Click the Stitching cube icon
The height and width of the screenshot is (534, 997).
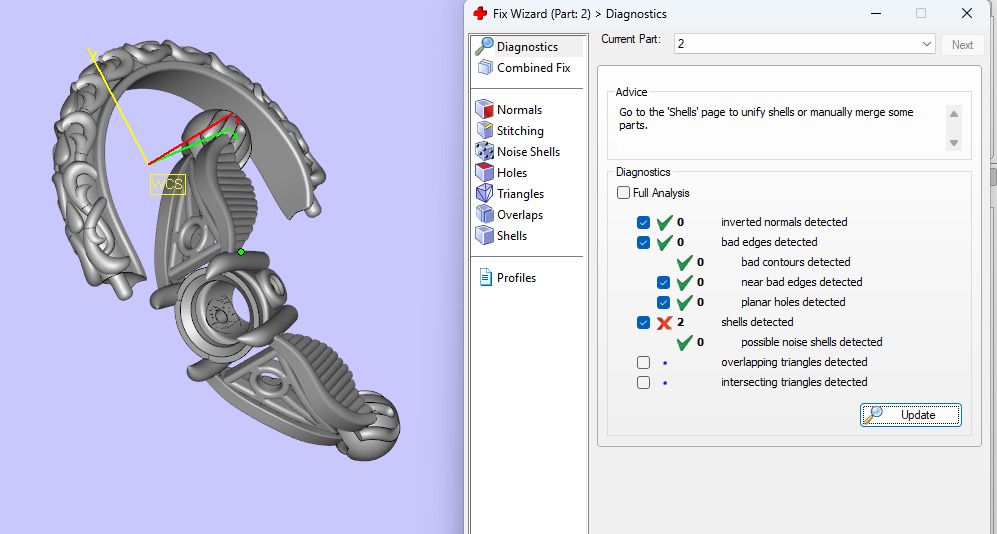click(485, 130)
